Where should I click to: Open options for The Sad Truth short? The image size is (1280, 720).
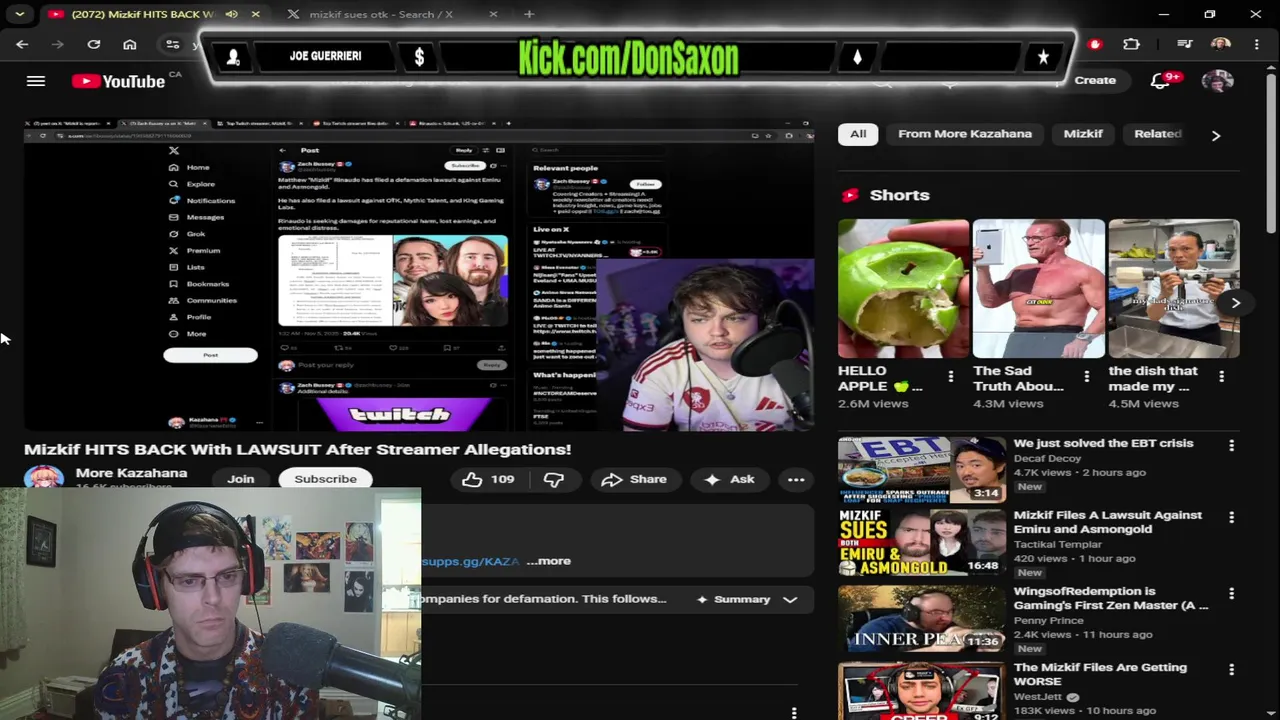pos(1086,377)
